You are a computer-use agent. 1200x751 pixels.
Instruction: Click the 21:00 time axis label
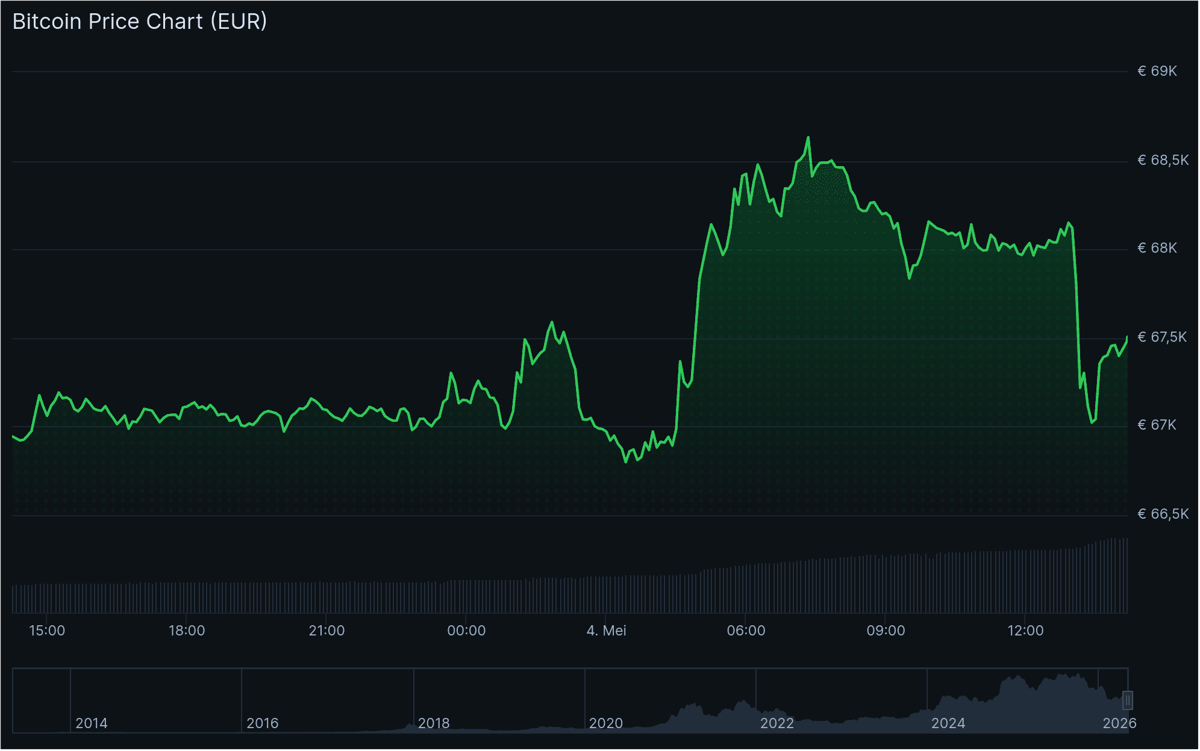[327, 631]
